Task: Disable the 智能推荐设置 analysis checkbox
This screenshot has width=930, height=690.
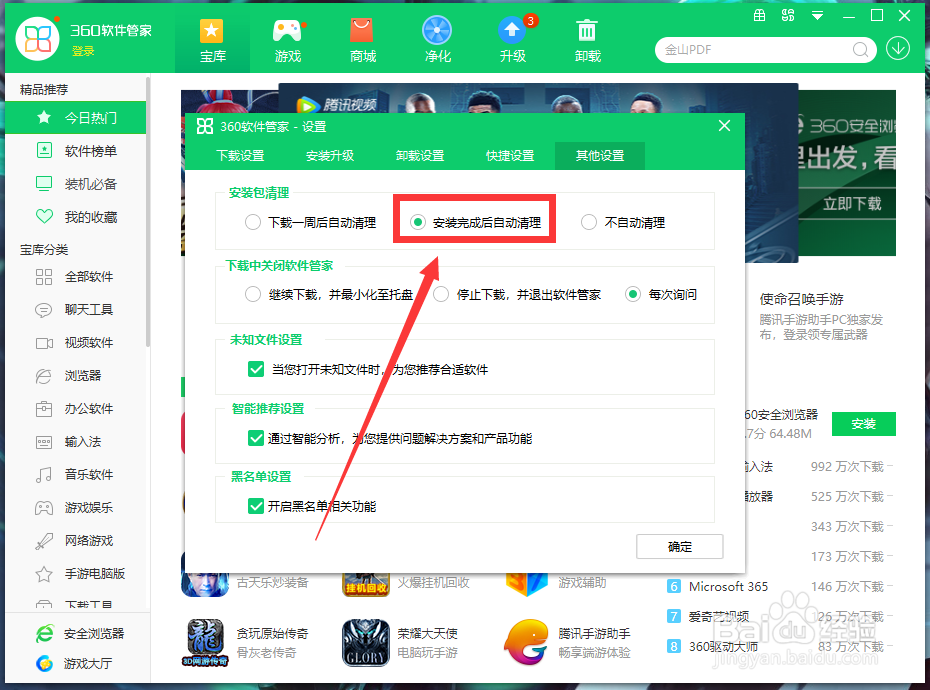Action: coord(255,437)
